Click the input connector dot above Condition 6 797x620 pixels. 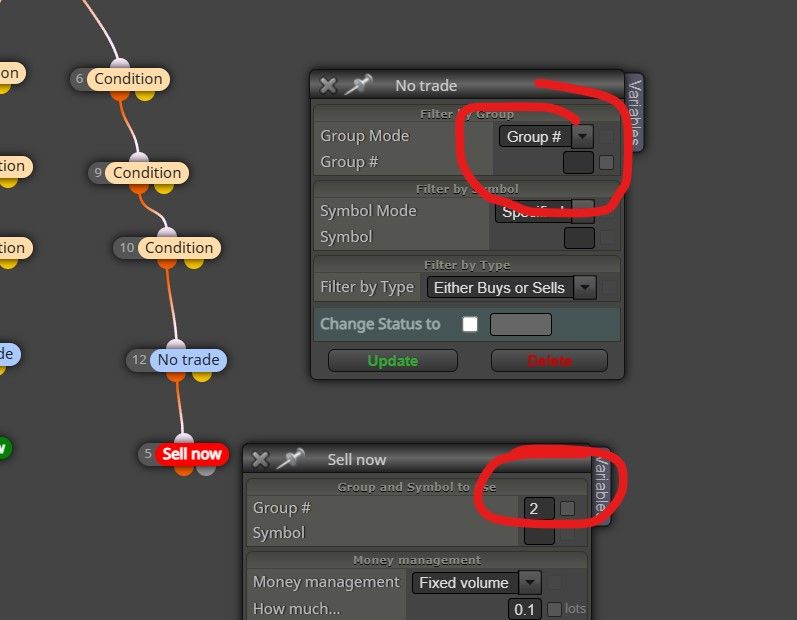pos(120,65)
